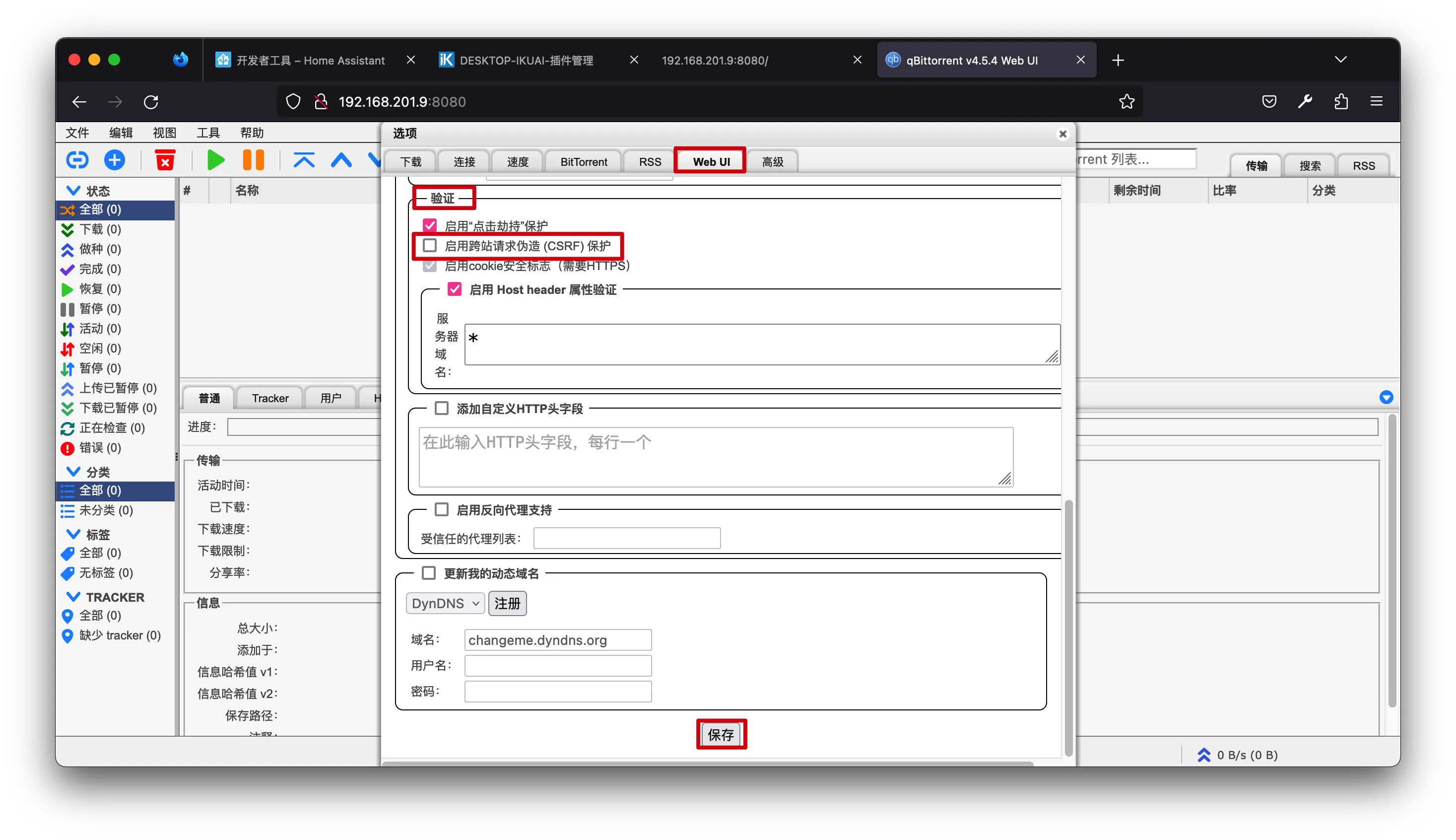
Task: Collapse the 状态 filter section
Action: tap(73, 190)
